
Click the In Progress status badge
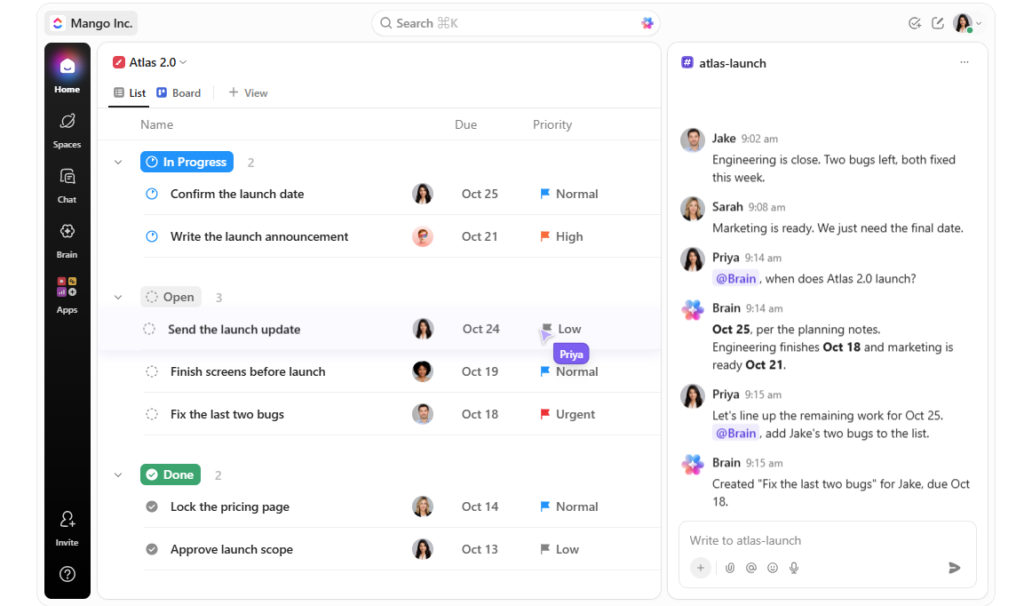[187, 162]
